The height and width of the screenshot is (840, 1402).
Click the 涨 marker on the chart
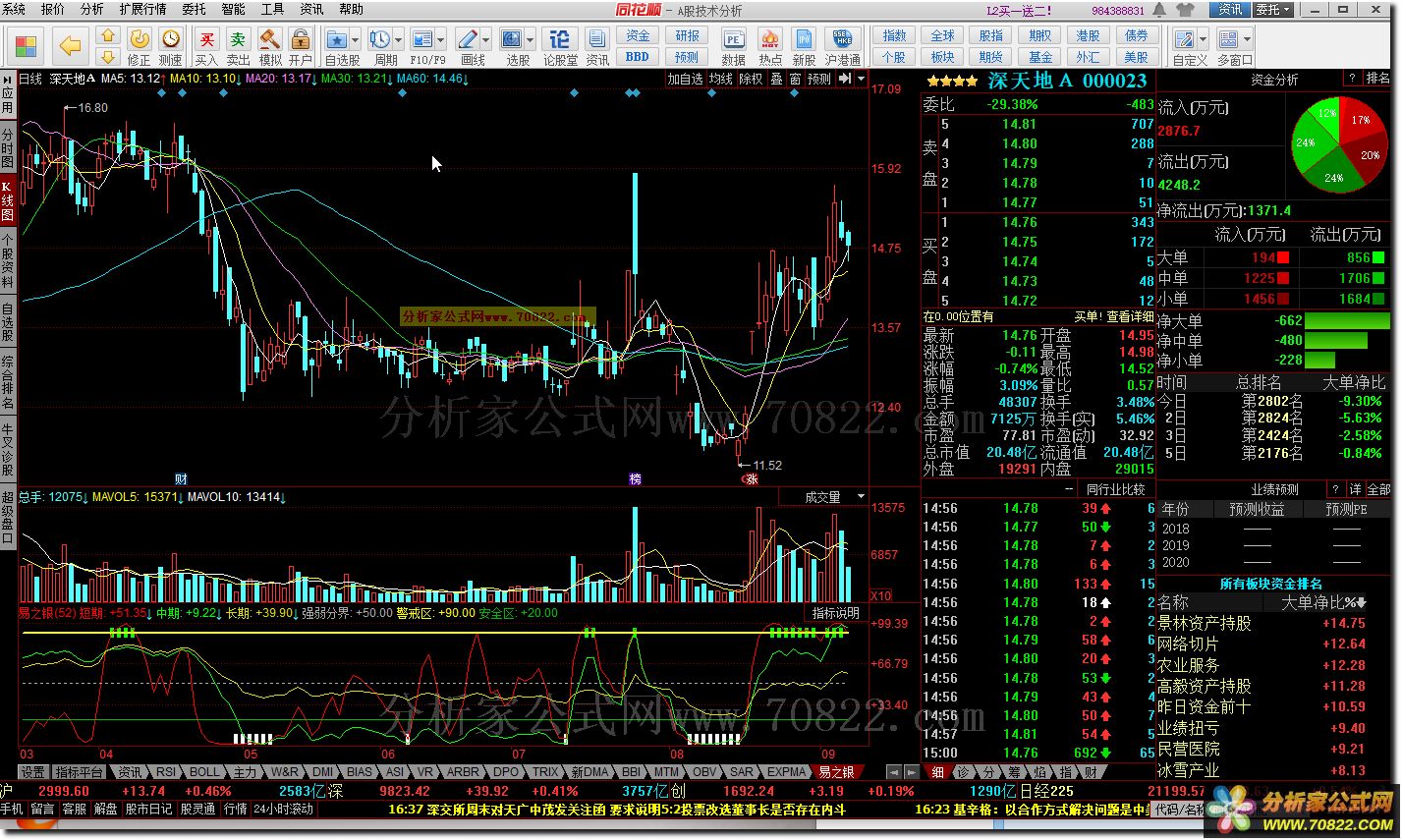tap(752, 479)
